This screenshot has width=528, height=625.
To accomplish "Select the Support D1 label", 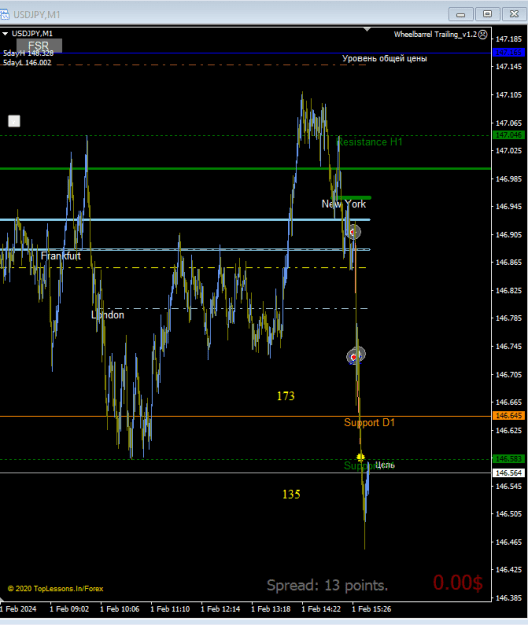I will [x=369, y=423].
